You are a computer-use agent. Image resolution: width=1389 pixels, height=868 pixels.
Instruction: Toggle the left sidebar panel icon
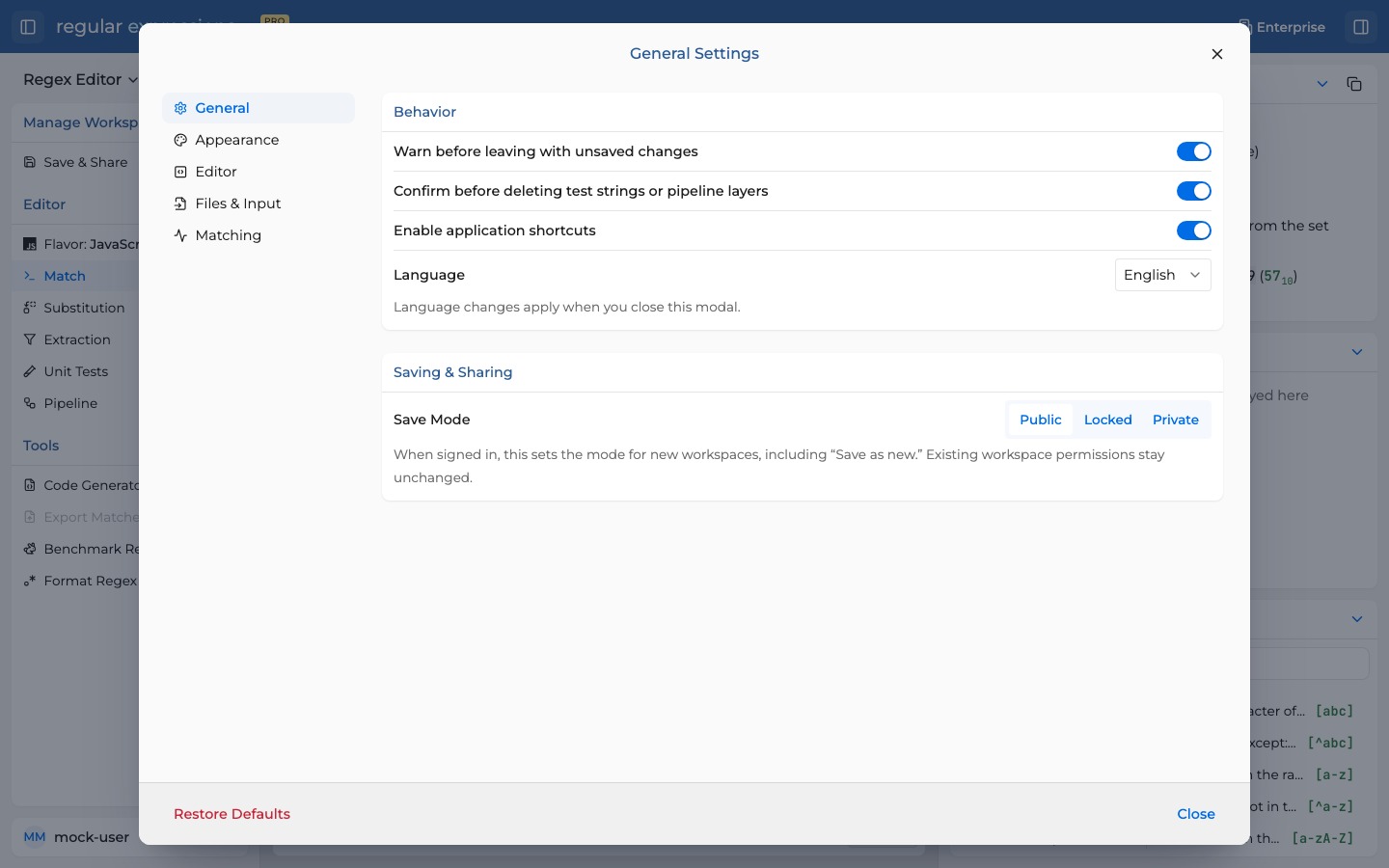(28, 27)
